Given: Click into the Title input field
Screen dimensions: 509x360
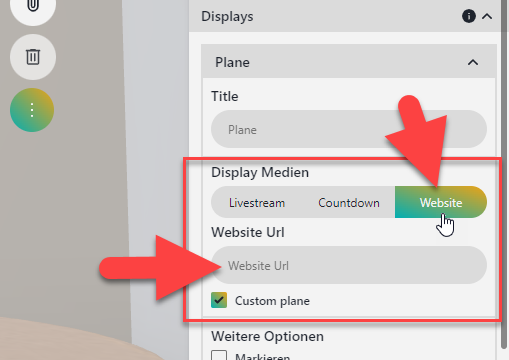Looking at the screenshot, I should (349, 129).
